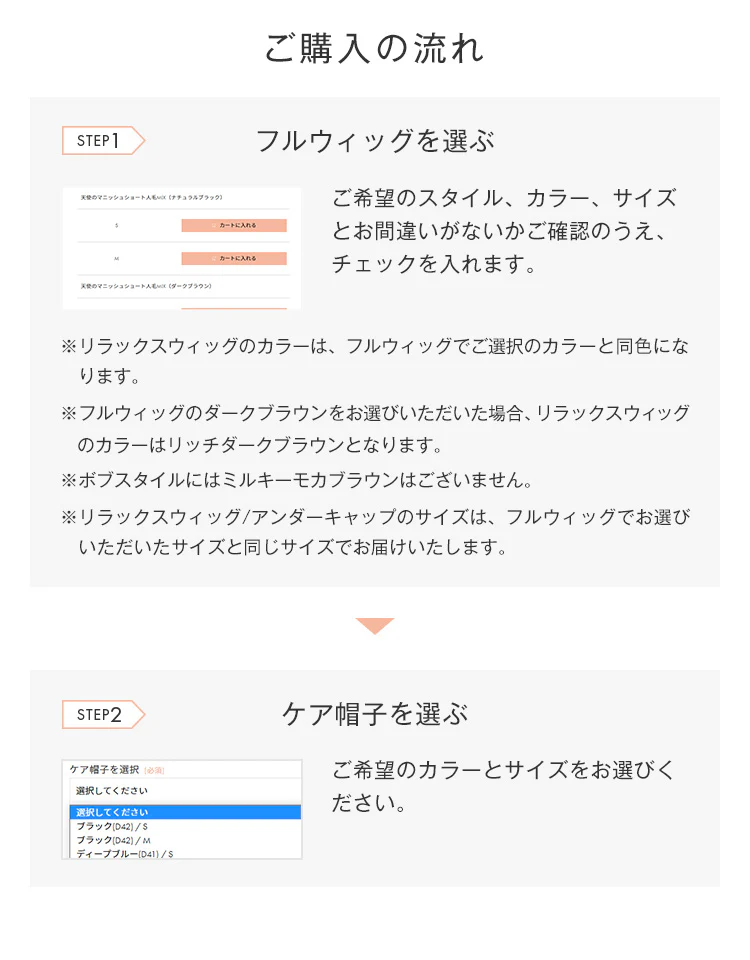
Task: Select the highlighted 選択してください option
Action: 186,812
